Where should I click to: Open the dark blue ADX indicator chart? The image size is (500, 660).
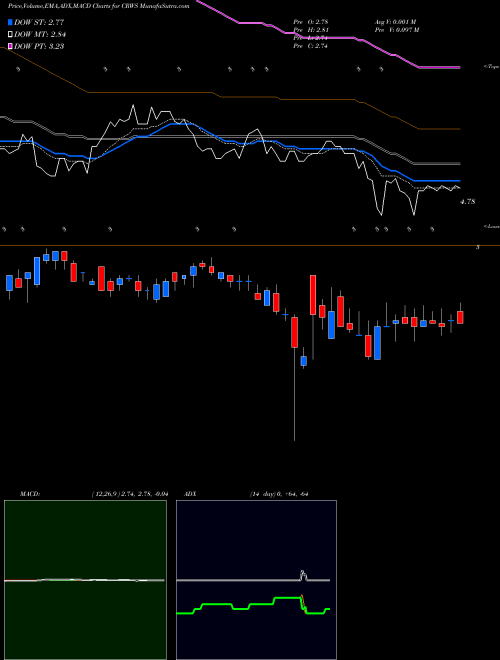[x=256, y=580]
